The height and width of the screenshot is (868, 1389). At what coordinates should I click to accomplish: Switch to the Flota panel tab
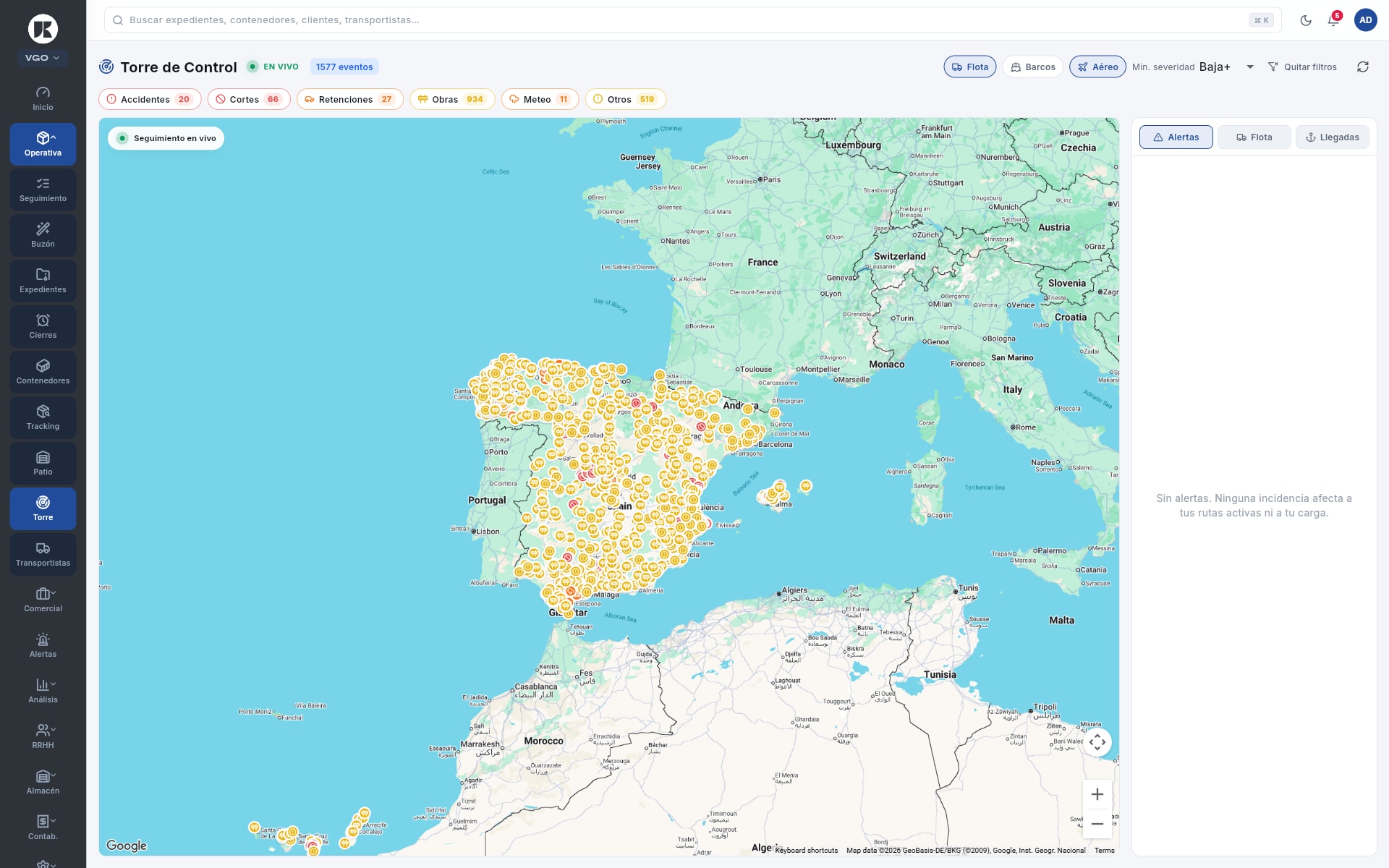point(1254,137)
